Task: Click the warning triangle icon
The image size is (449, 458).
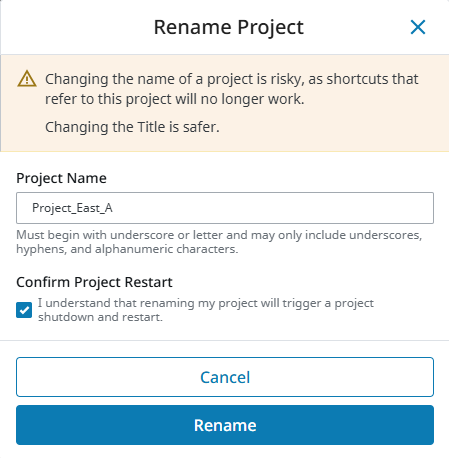Action: coord(27,79)
